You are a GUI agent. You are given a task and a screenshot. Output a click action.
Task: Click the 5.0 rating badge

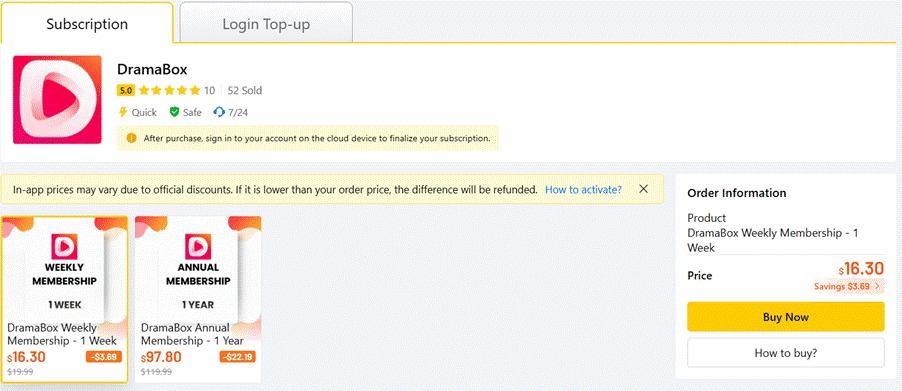[x=126, y=90]
